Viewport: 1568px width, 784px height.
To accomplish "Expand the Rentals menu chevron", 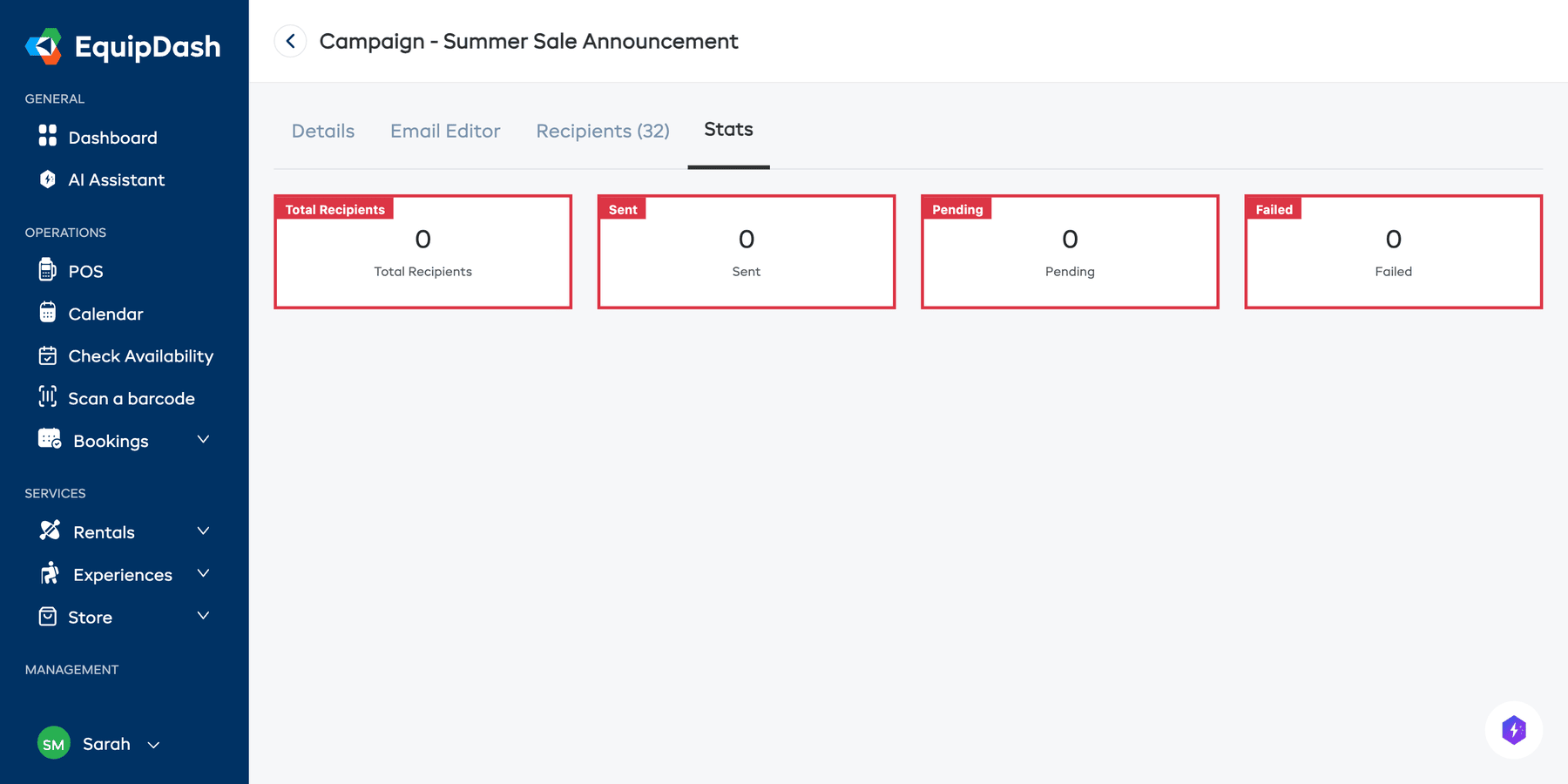I will pos(203,531).
